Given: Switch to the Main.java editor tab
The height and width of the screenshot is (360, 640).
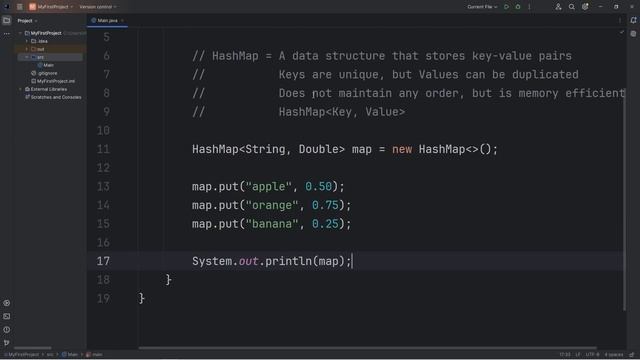Looking at the screenshot, I should click(x=107, y=20).
